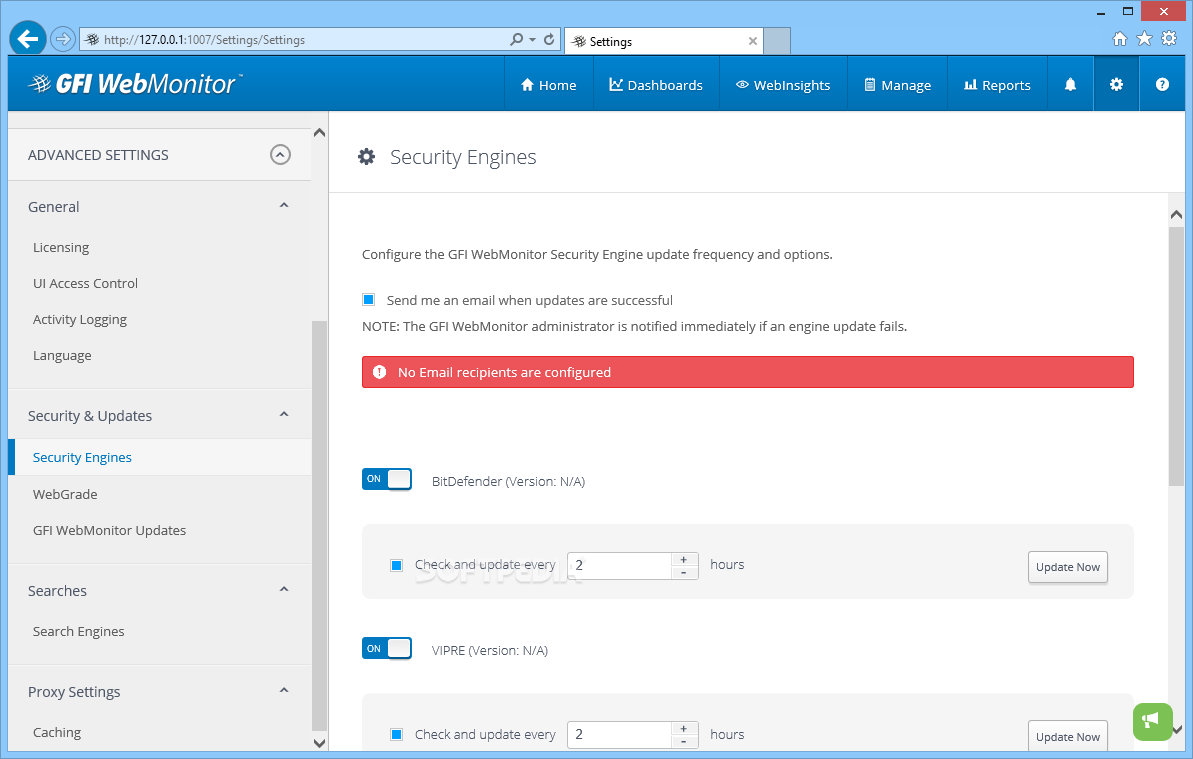Open browser favorites star icon

pos(1144,39)
